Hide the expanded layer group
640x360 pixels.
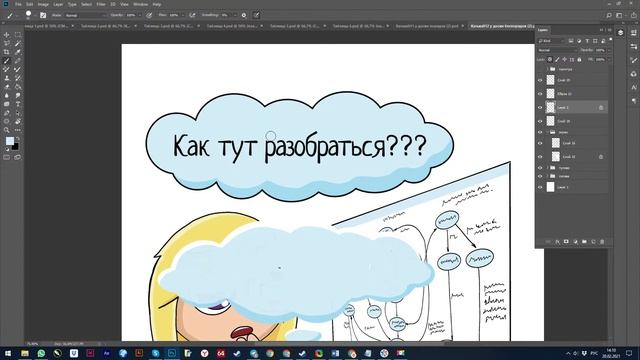(540, 132)
